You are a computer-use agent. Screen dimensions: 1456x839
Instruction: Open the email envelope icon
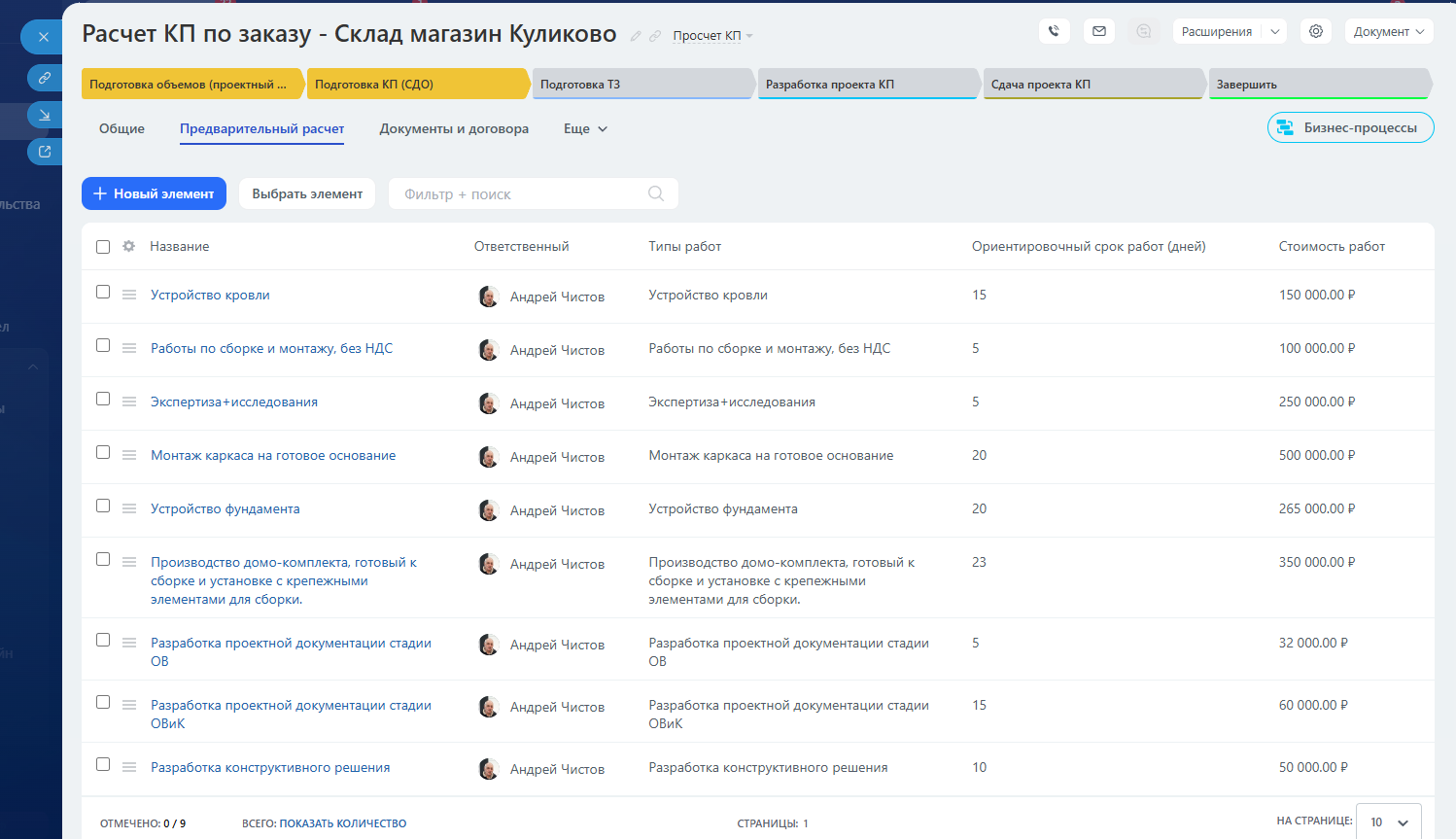(1099, 31)
